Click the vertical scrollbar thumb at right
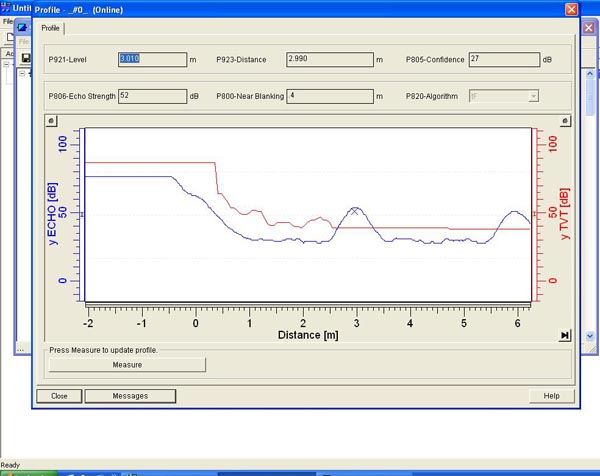The height and width of the screenshot is (476, 600). pyautogui.click(x=590, y=96)
